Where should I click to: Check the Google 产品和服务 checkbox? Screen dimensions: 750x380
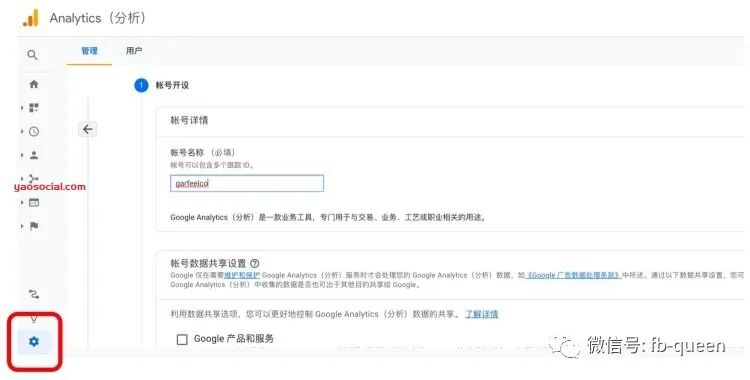182,339
